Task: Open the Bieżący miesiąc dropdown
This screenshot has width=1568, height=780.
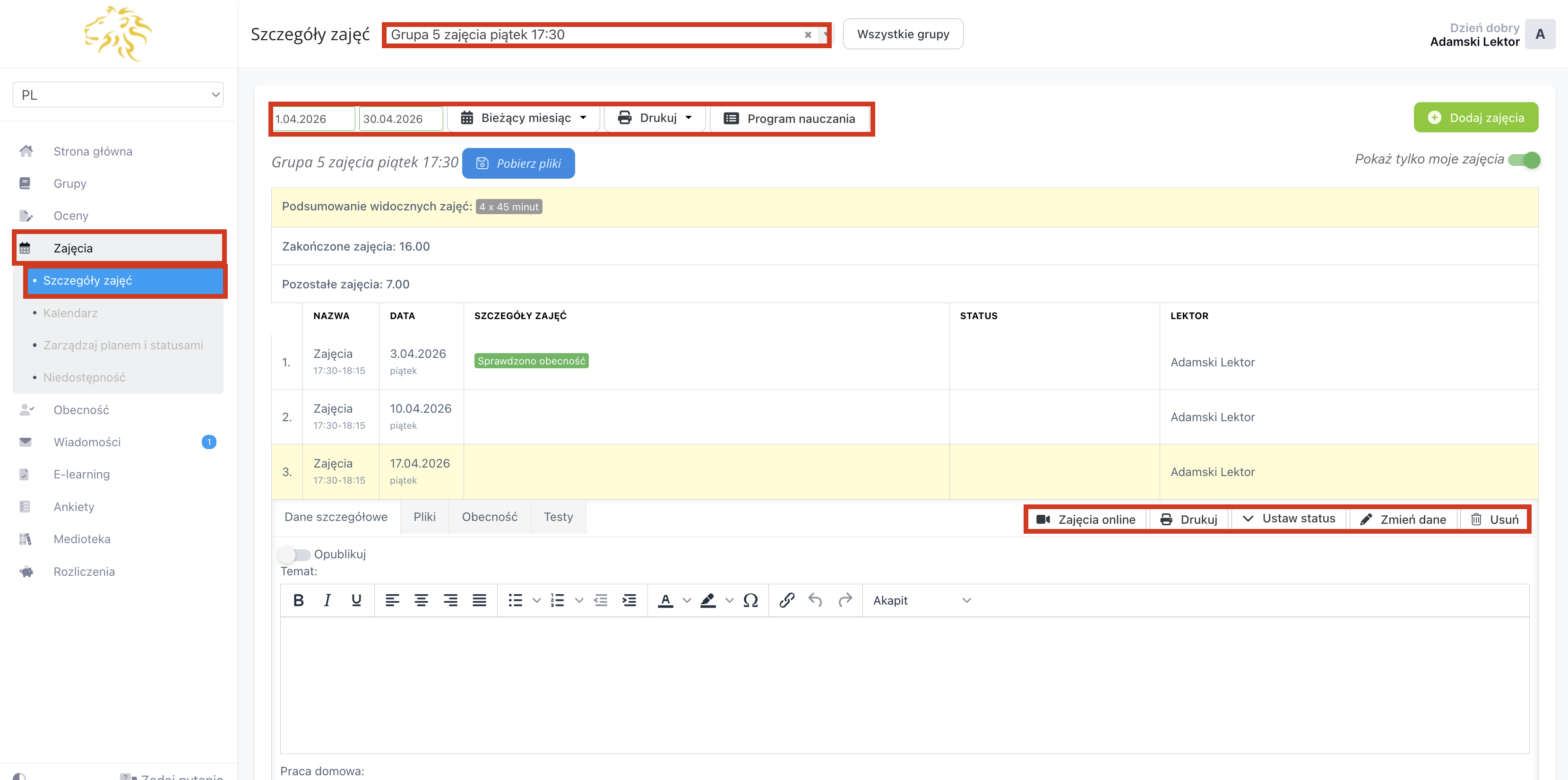Action: click(525, 118)
